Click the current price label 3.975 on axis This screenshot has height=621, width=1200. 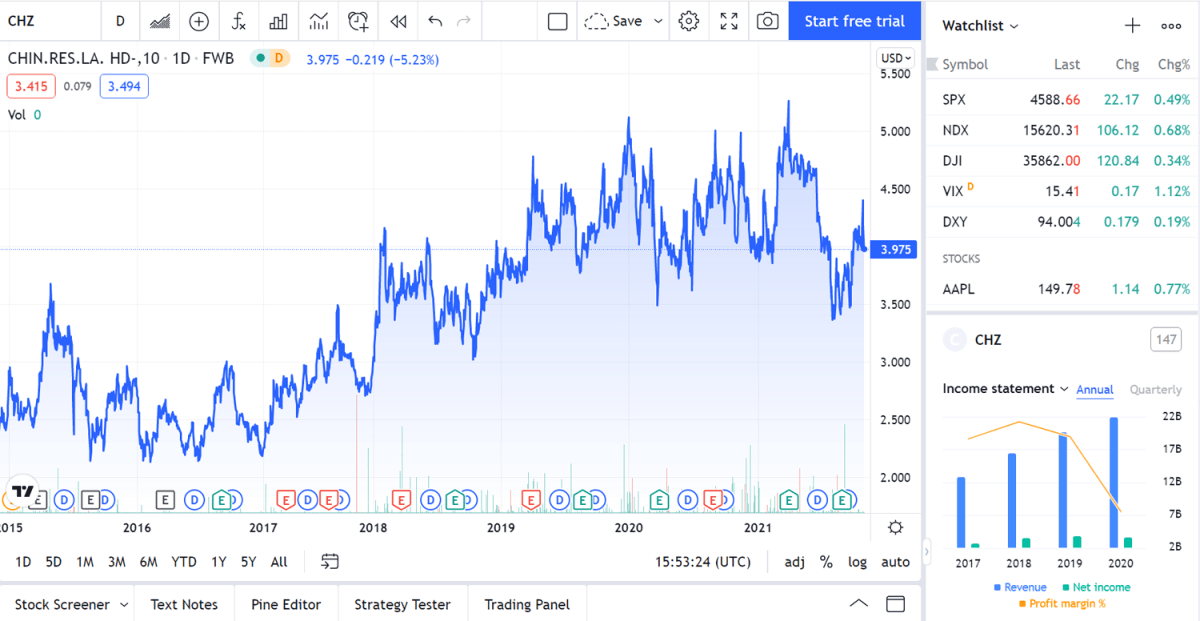click(x=896, y=250)
